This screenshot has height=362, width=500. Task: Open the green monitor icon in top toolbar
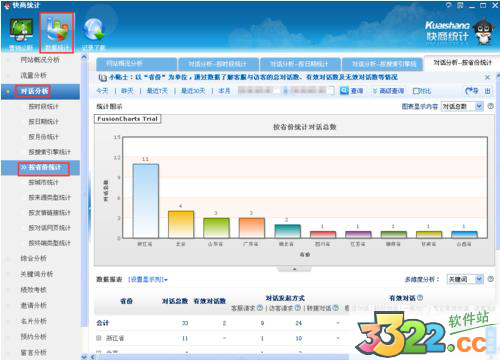[x=21, y=30]
